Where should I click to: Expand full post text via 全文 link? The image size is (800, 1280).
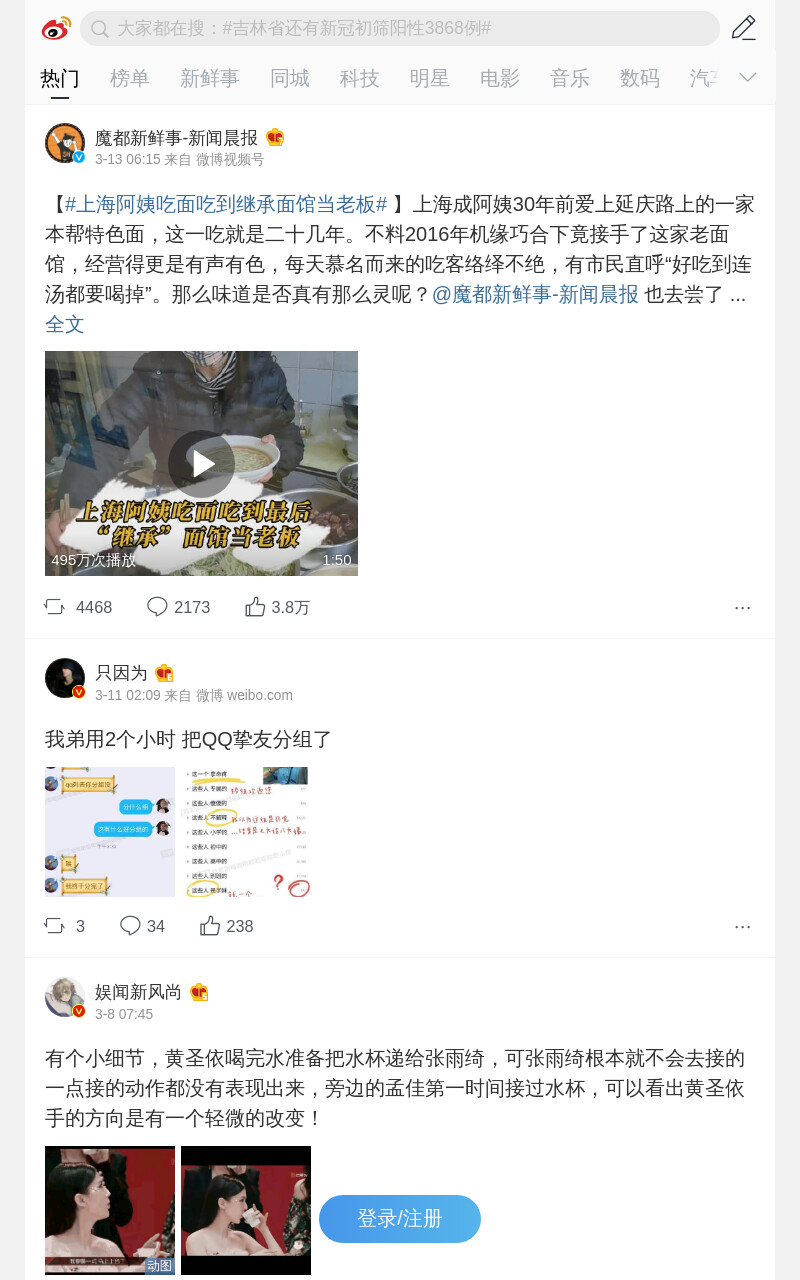point(65,324)
